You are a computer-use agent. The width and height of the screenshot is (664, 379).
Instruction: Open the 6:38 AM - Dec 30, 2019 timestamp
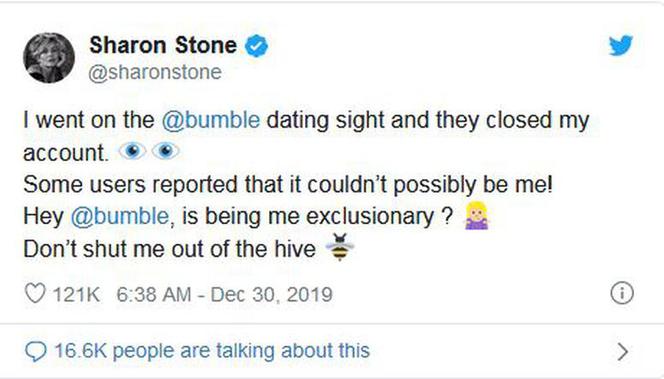click(x=224, y=294)
